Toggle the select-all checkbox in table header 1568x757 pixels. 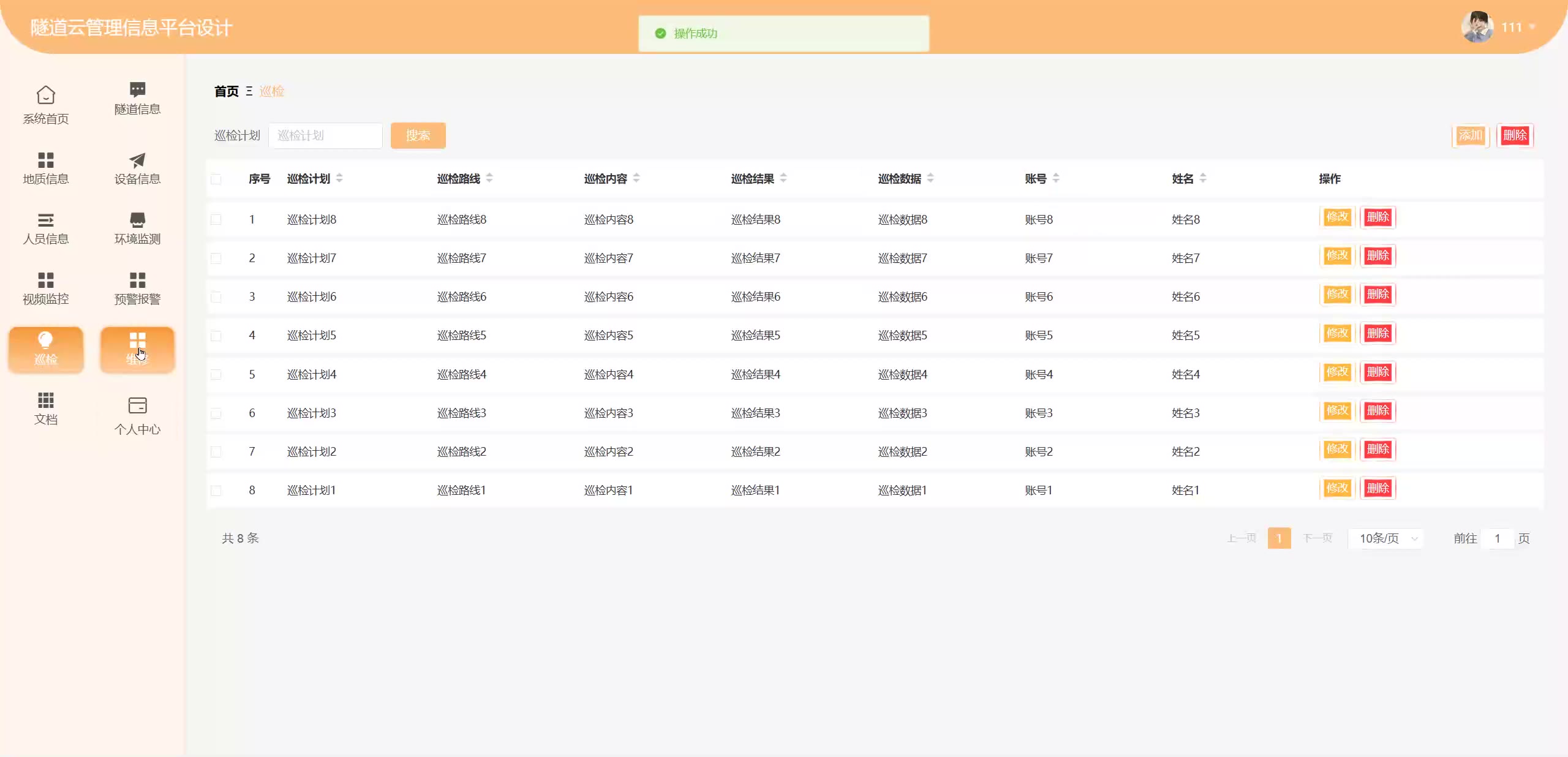216,179
